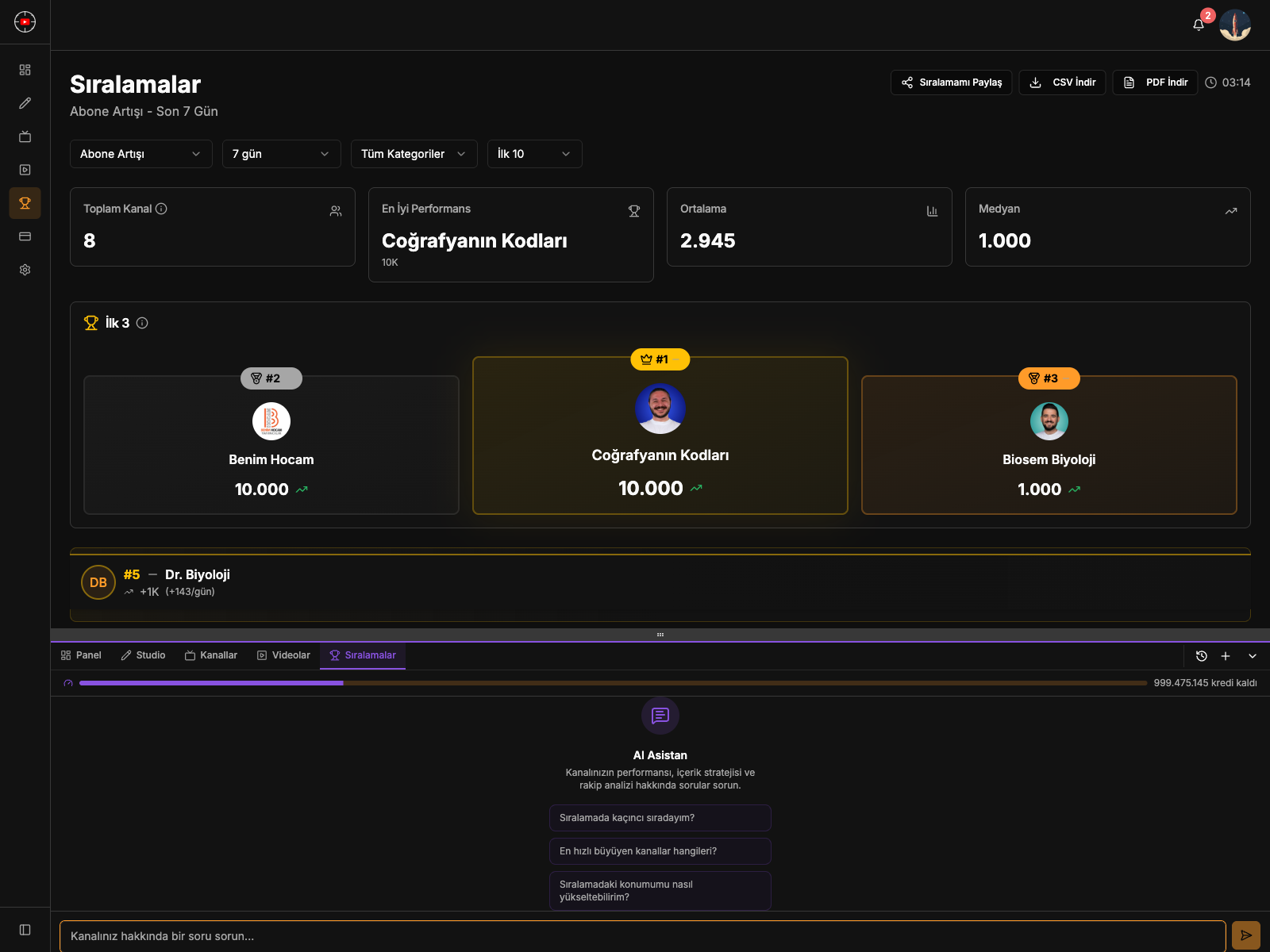Open the user avatar menu
The width and height of the screenshot is (1270, 952).
click(x=1235, y=25)
